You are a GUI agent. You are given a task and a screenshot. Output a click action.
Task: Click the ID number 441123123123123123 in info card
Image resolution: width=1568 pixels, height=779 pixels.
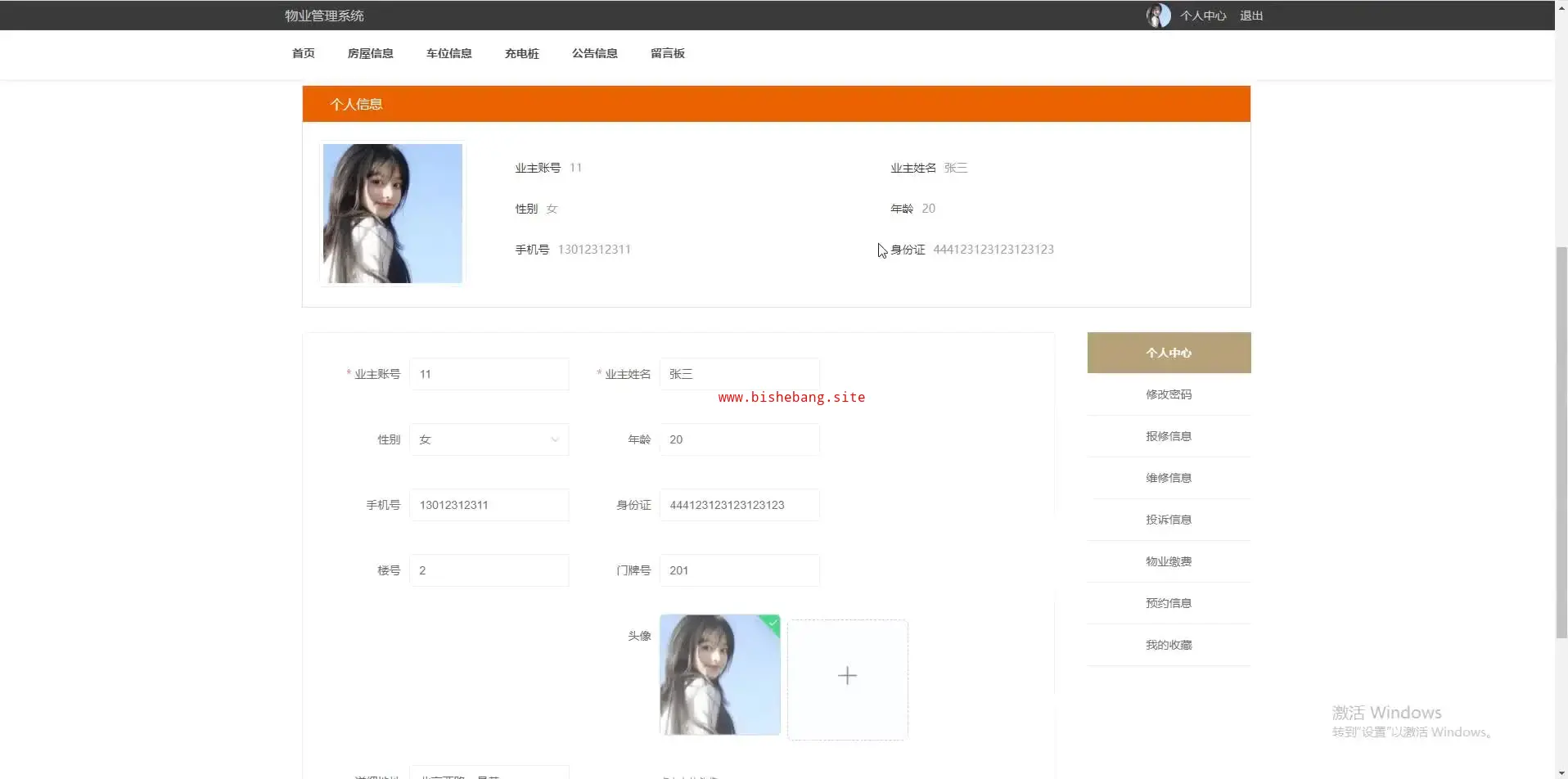click(x=994, y=250)
